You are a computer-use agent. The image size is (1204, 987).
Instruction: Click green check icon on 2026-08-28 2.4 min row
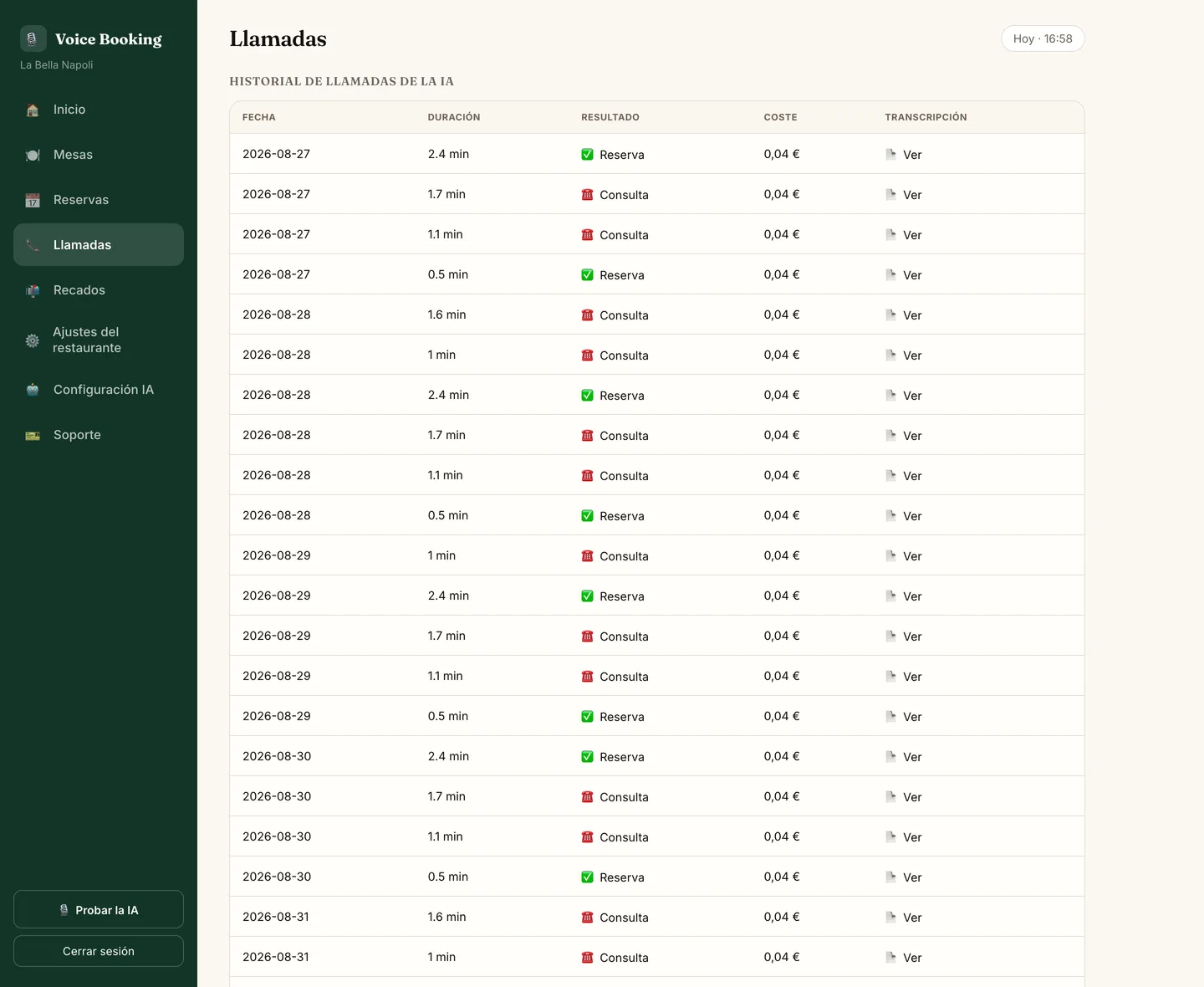(x=587, y=396)
